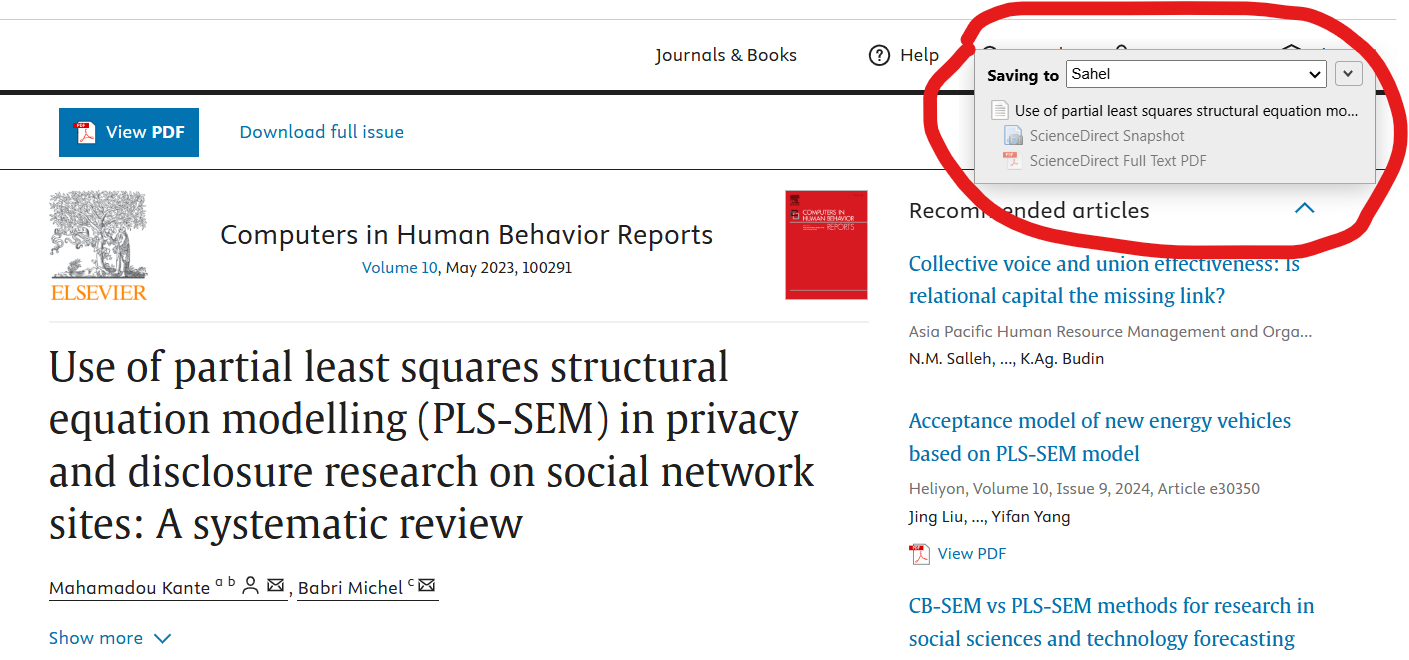Open the Volume 10 link
1409x660 pixels.
click(x=399, y=268)
